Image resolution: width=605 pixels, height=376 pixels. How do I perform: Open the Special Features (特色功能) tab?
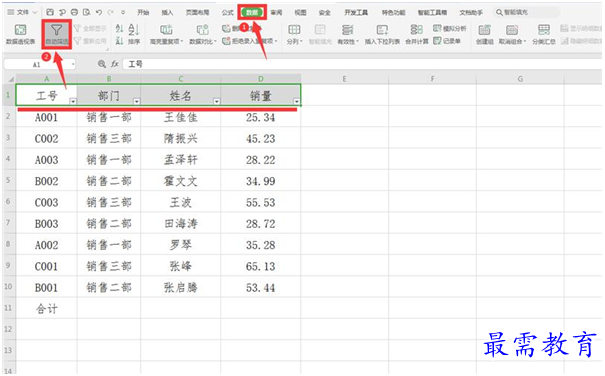[x=393, y=12]
